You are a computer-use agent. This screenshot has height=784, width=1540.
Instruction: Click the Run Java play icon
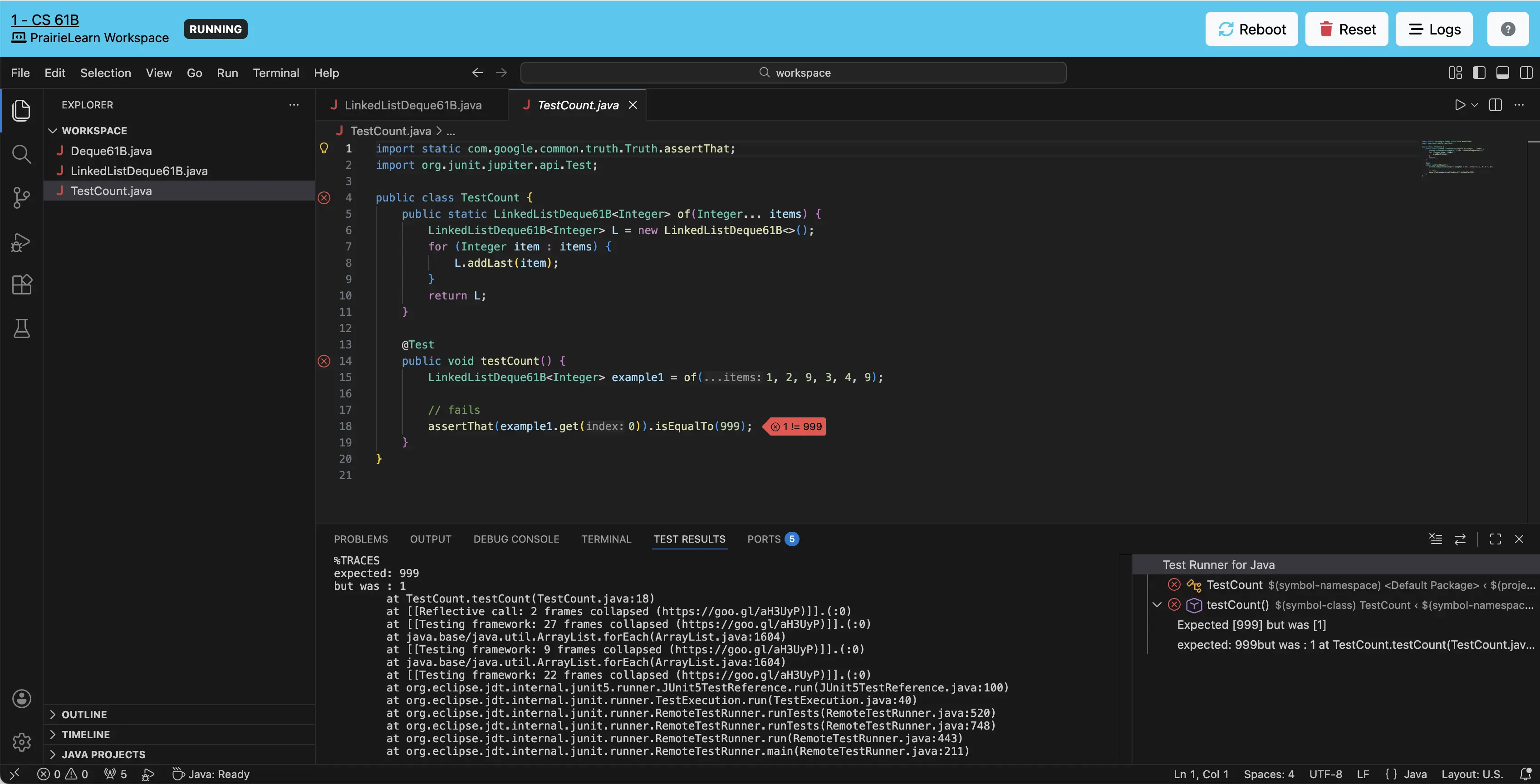(x=1459, y=105)
